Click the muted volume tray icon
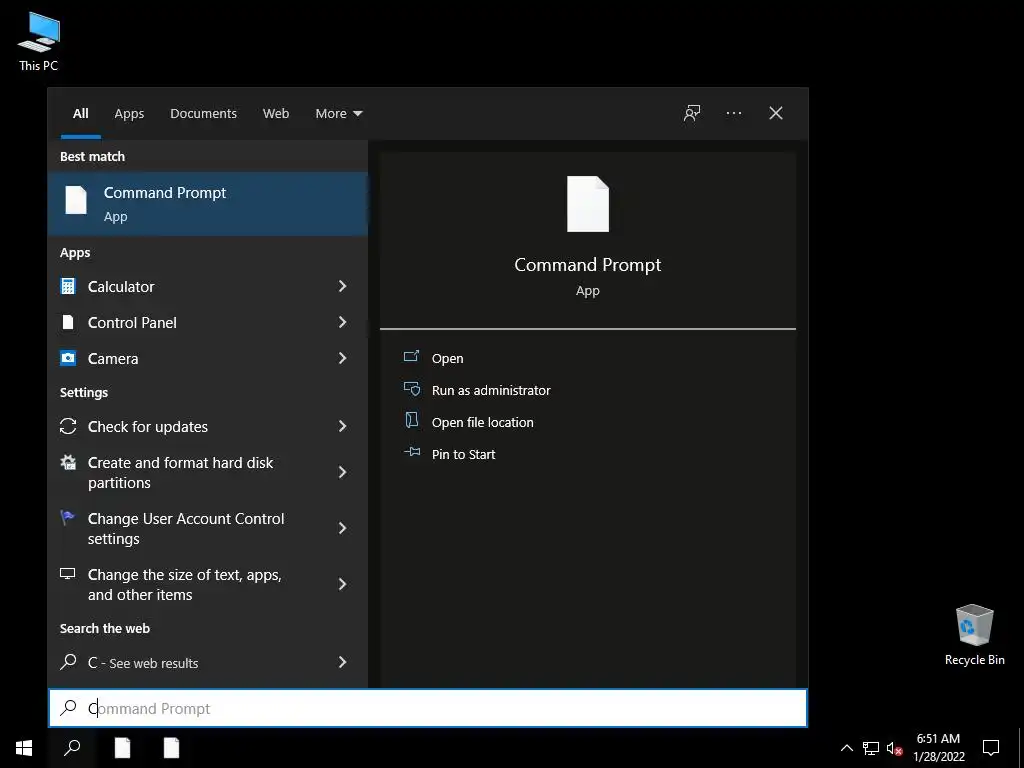Image resolution: width=1024 pixels, height=768 pixels. (x=894, y=748)
